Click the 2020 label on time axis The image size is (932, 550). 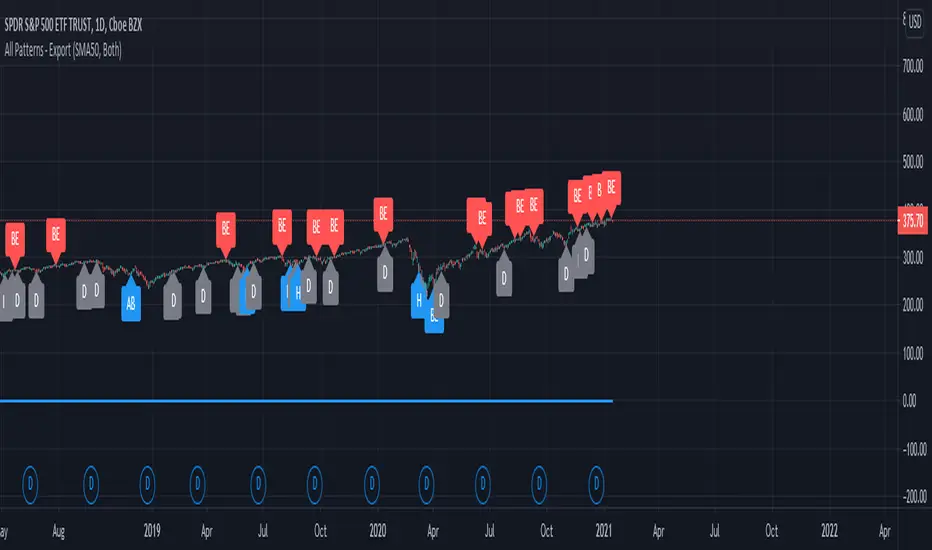pos(377,530)
